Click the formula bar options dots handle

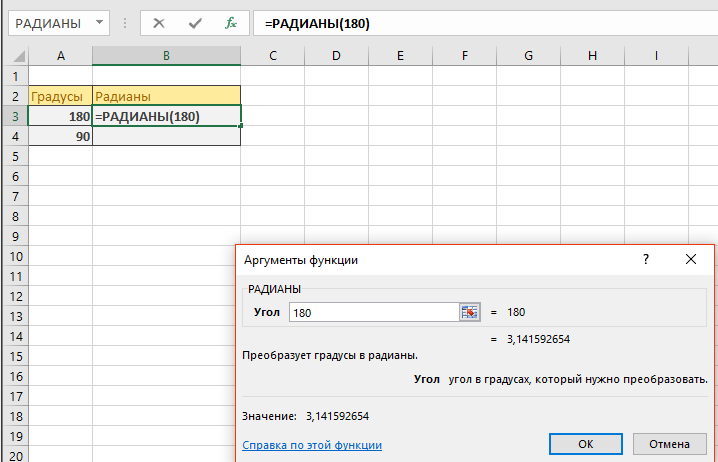(x=125, y=23)
